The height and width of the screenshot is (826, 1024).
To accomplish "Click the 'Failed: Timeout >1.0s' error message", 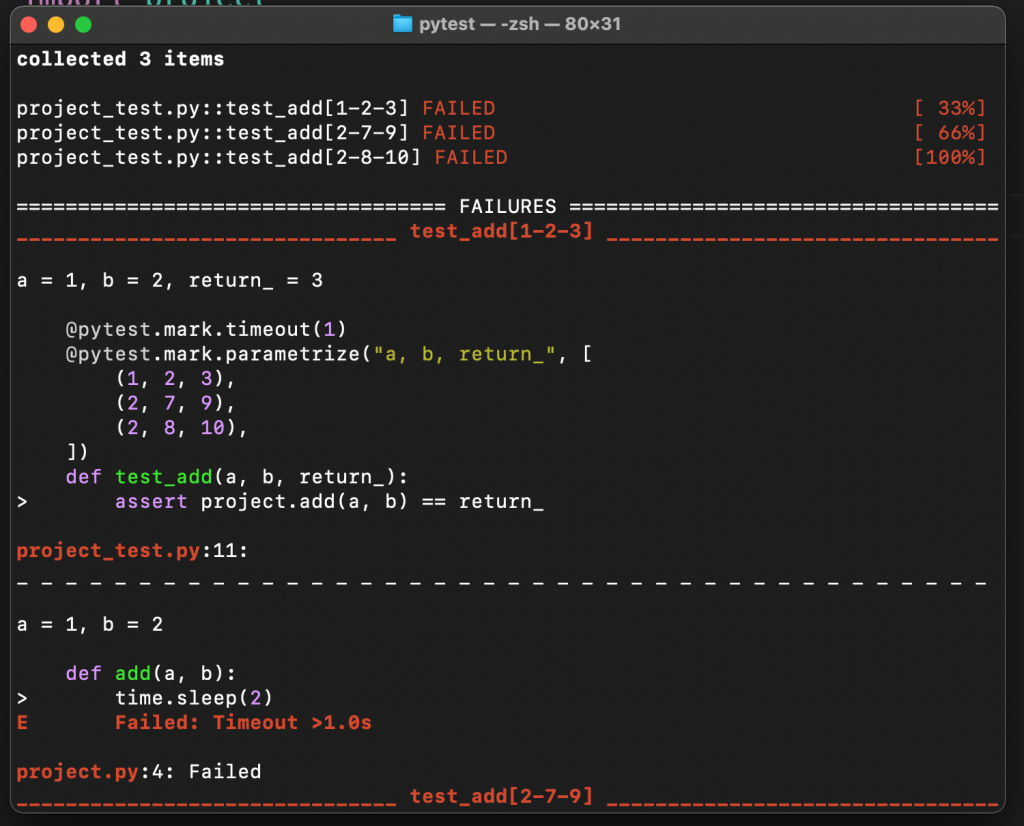I will pos(243,723).
